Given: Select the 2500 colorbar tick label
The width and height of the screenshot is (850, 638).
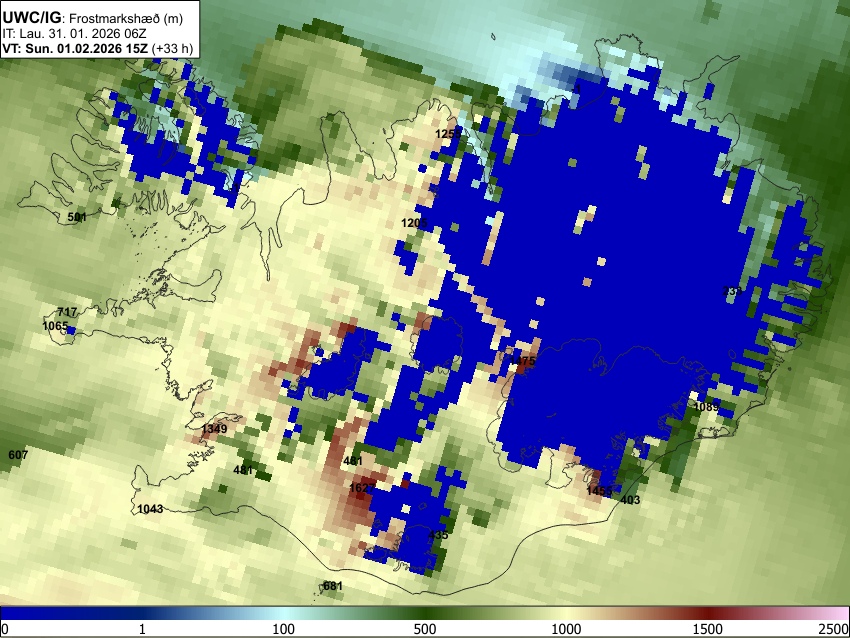Looking at the screenshot, I should tap(835, 629).
